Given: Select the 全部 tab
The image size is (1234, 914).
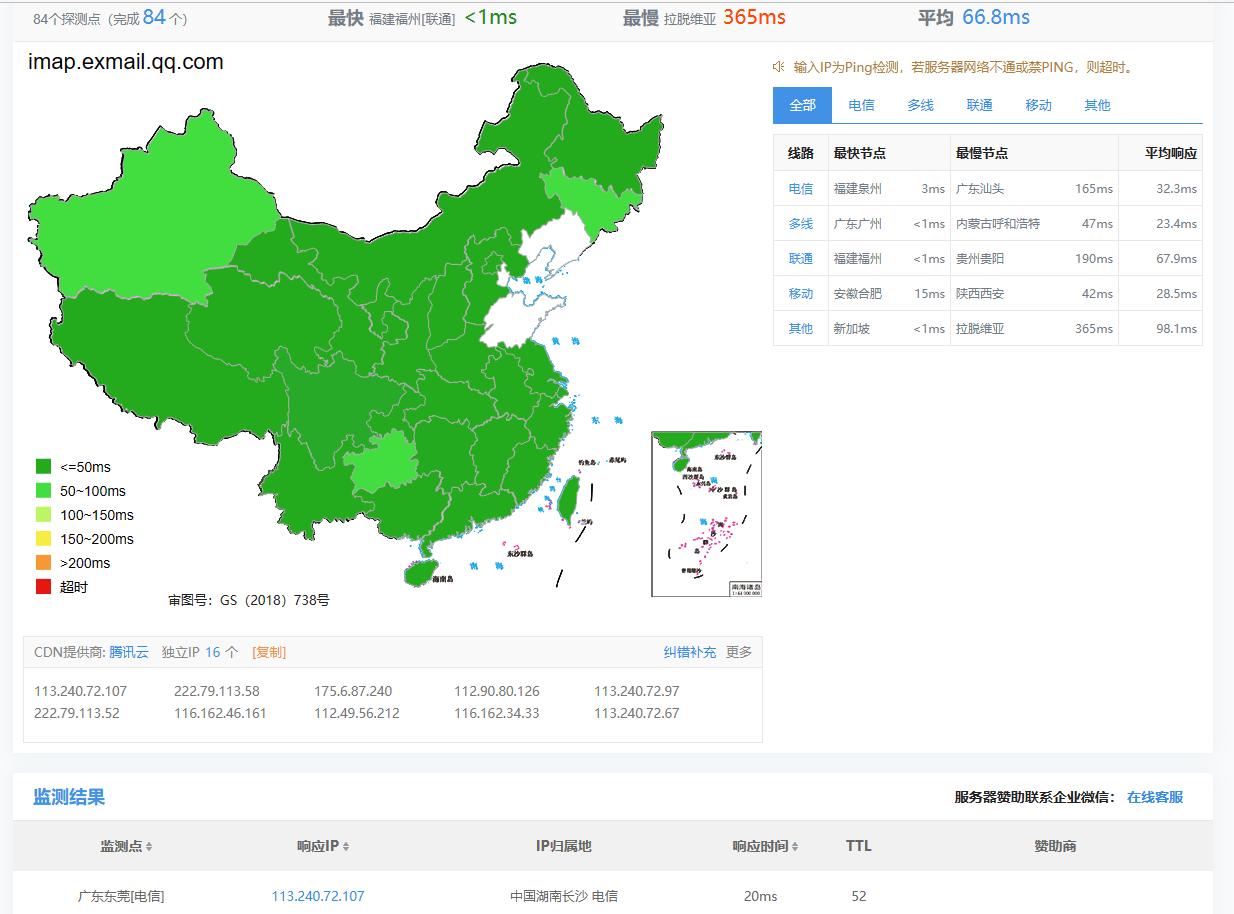Looking at the screenshot, I should click(x=802, y=105).
